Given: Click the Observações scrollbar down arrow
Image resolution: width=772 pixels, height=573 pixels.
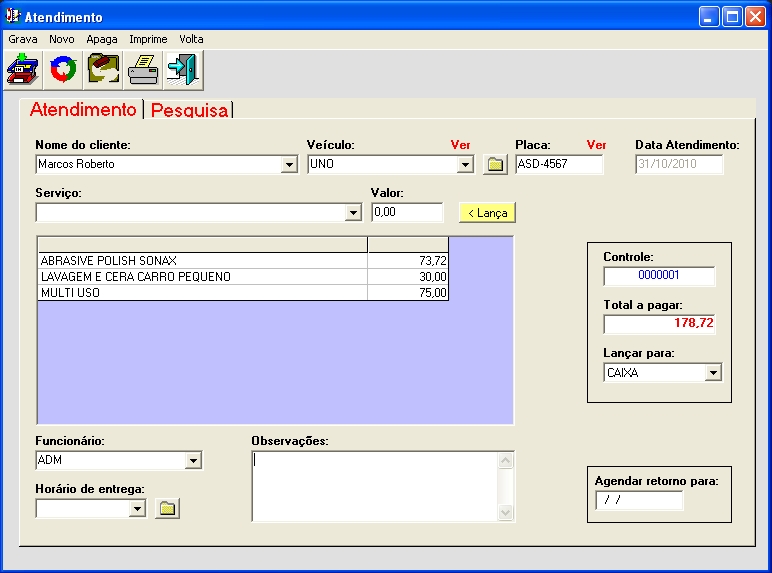Looking at the screenshot, I should pos(505,512).
